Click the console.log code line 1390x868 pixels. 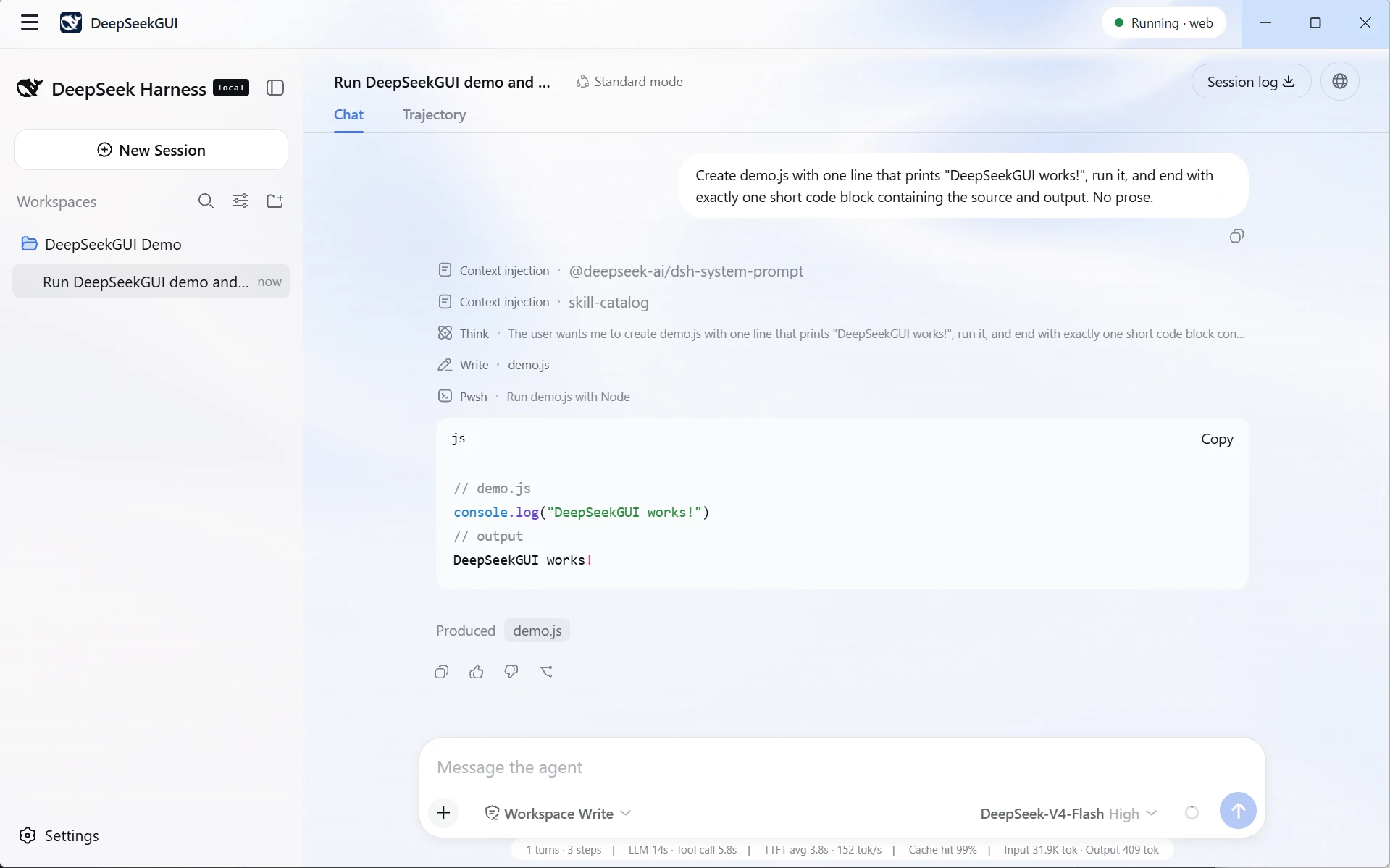point(581,512)
